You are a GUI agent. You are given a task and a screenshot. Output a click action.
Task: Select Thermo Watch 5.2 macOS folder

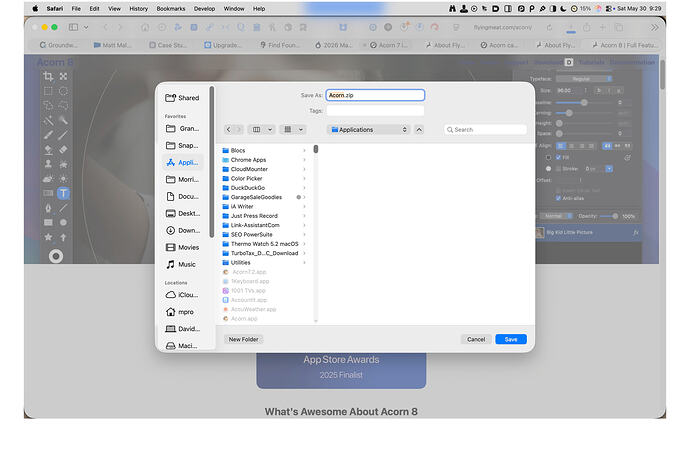click(264, 244)
